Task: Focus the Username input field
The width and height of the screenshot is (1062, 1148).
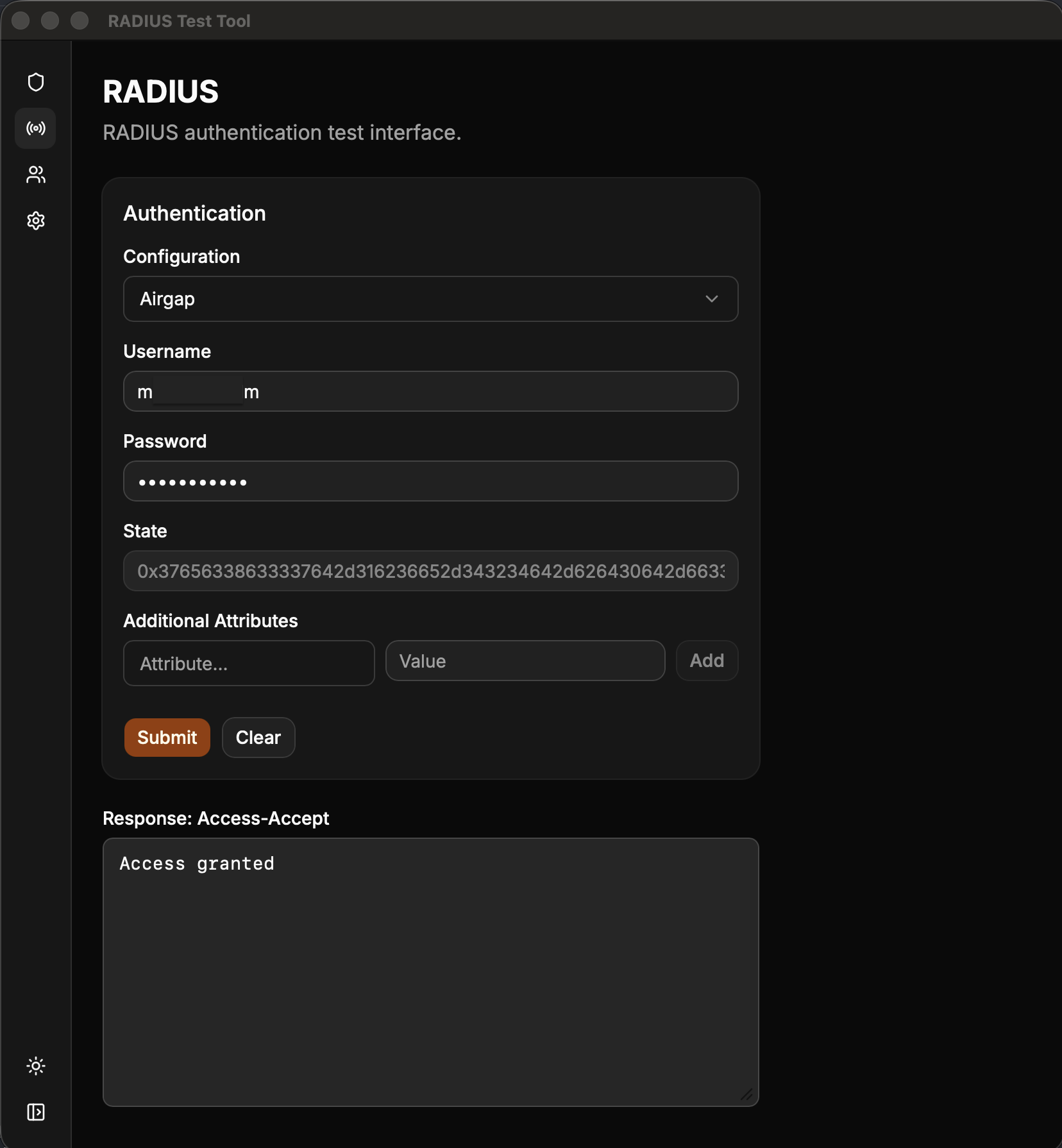Action: 430,391
